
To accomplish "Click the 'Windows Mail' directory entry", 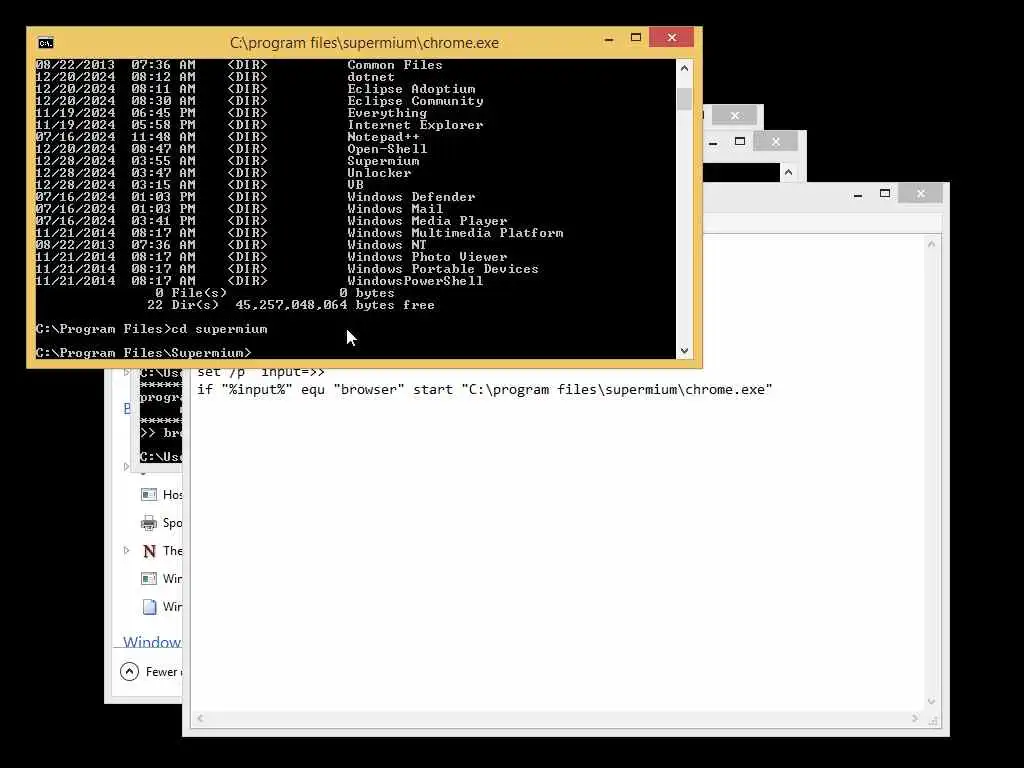I will coord(395,209).
